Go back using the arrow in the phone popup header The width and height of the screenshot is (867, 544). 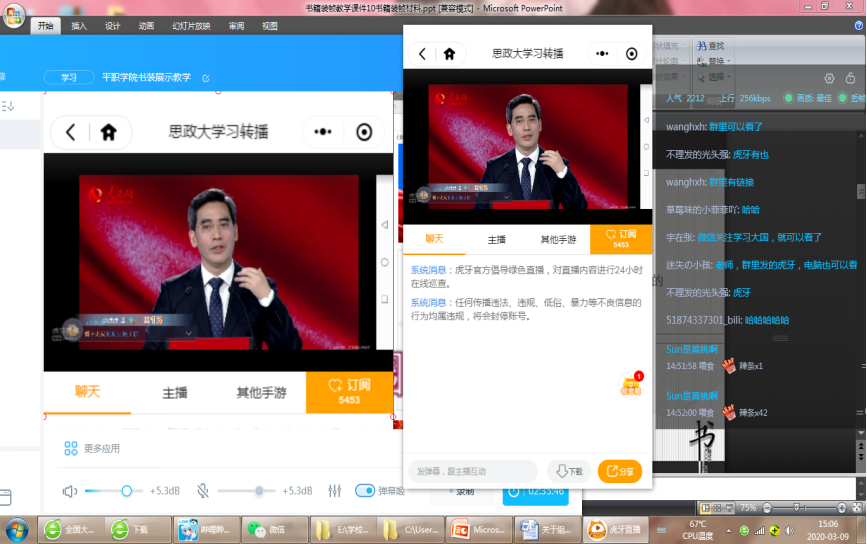pyautogui.click(x=422, y=54)
